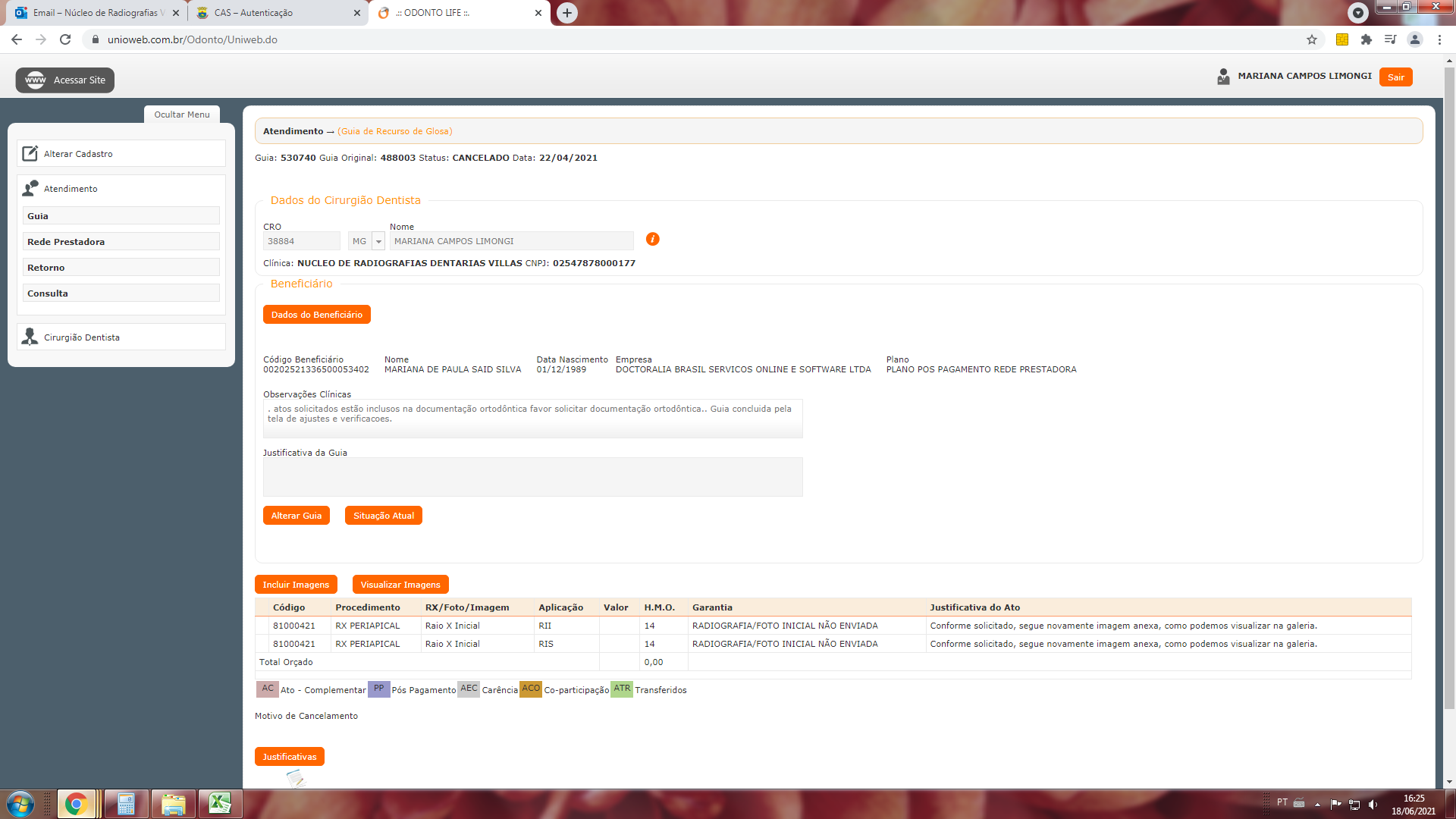Expand the MG state dropdown
This screenshot has width=1456, height=819.
click(x=378, y=241)
